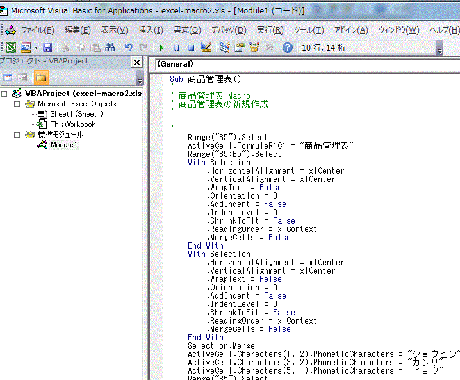Click the Save floppy disk icon
460x380 pixels.
(48, 48)
